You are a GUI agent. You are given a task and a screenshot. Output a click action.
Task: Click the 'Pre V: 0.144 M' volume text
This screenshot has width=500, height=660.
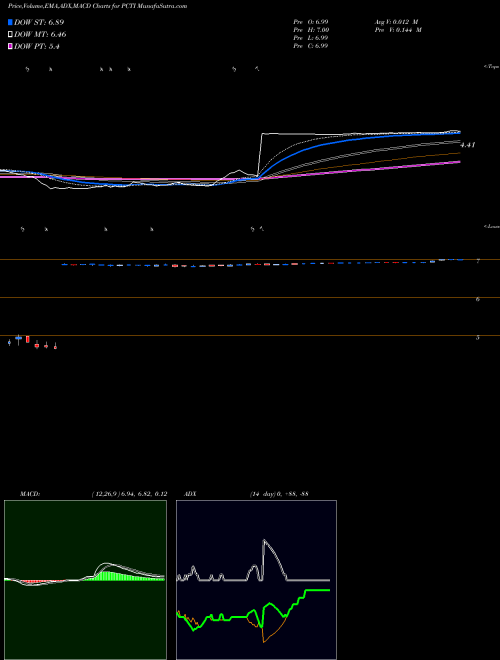398,30
